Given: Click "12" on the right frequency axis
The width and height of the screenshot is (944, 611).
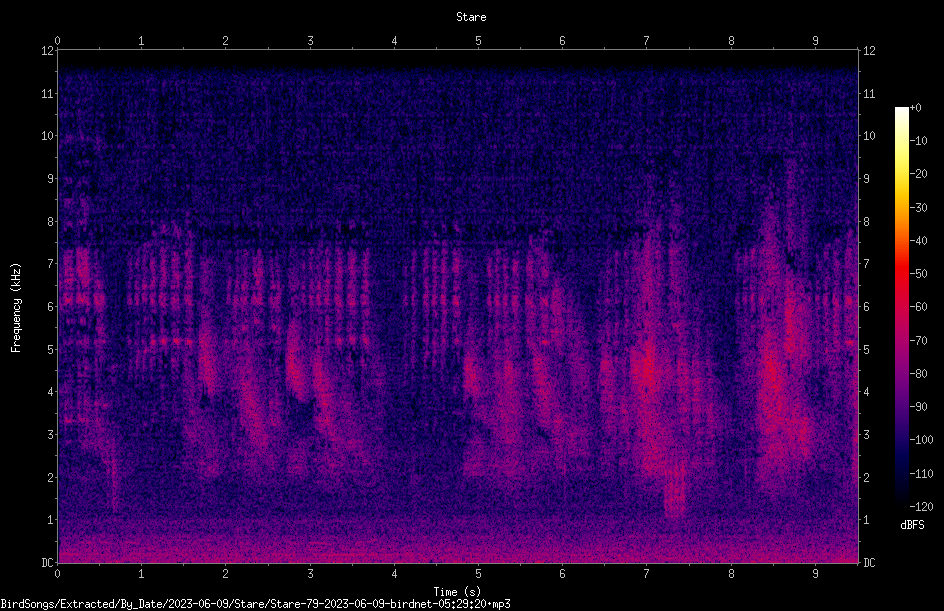Looking at the screenshot, I should coord(869,51).
